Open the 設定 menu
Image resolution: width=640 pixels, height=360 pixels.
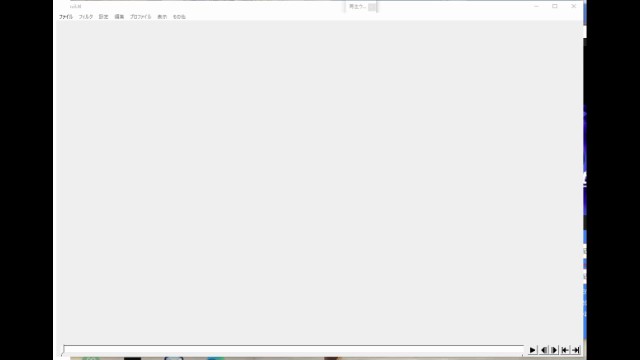[x=103, y=17]
